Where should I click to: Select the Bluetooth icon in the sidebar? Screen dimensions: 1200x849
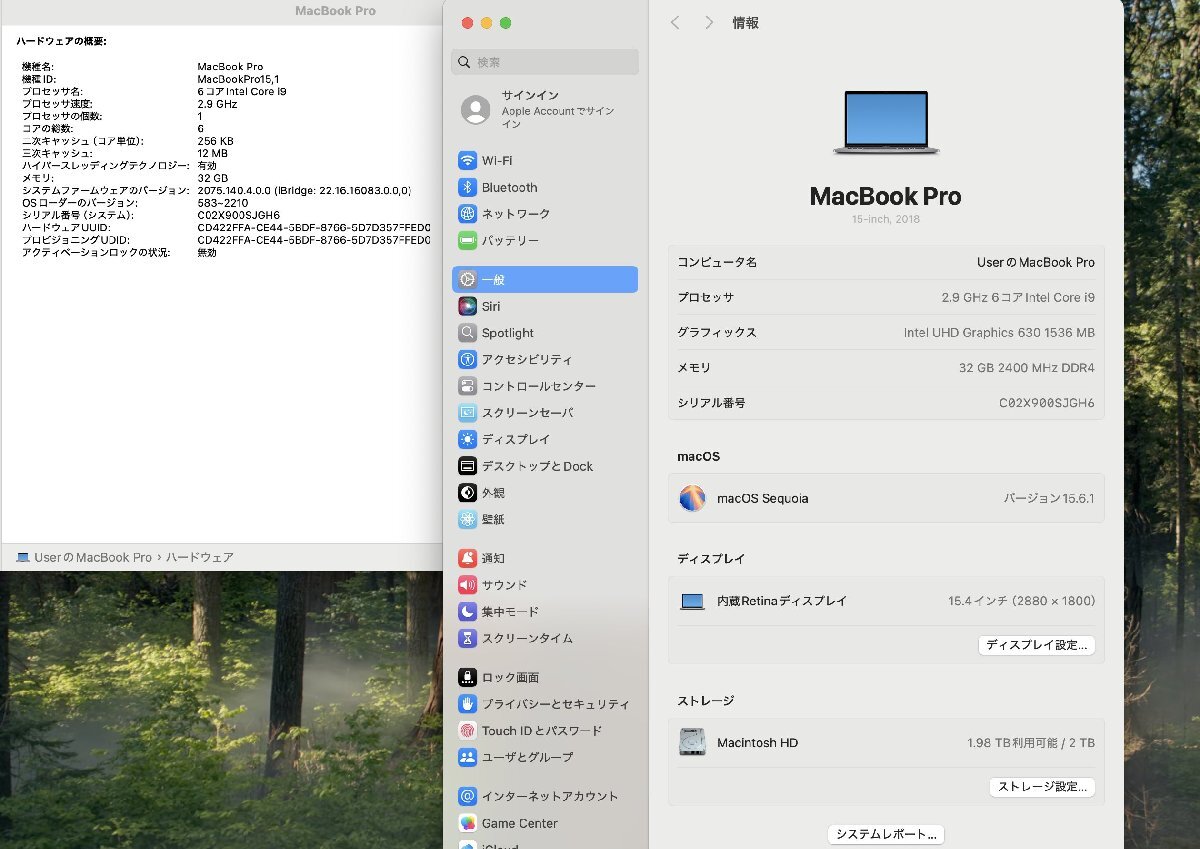tap(467, 187)
